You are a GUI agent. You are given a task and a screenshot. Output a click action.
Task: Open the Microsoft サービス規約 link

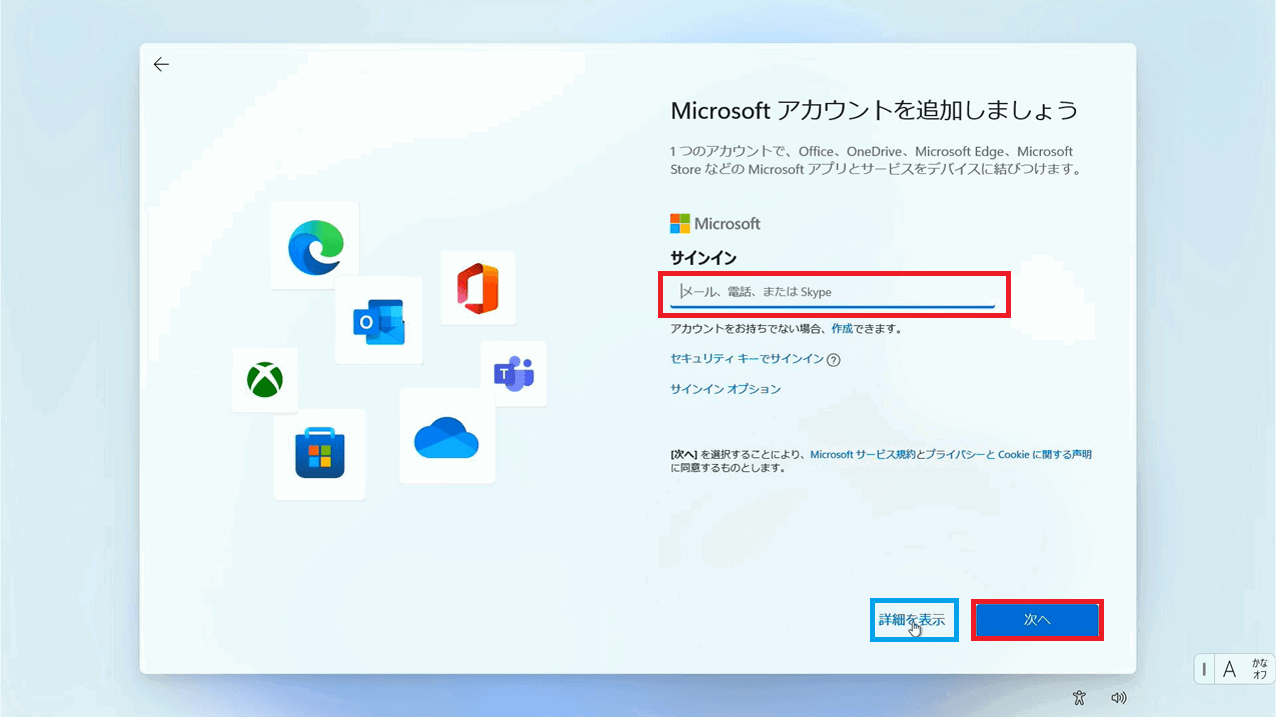862,454
